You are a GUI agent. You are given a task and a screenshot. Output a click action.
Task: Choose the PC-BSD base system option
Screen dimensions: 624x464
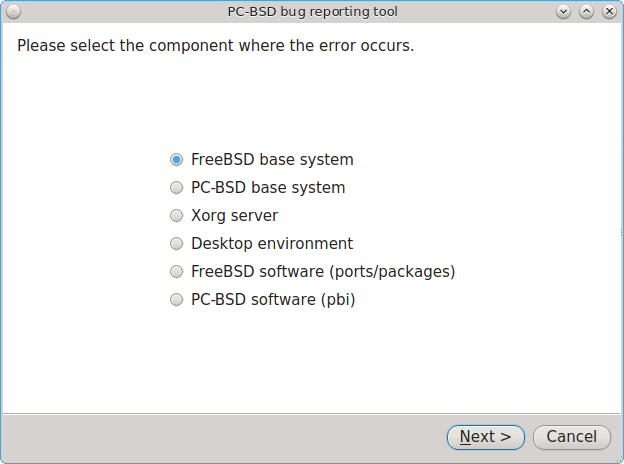(176, 187)
